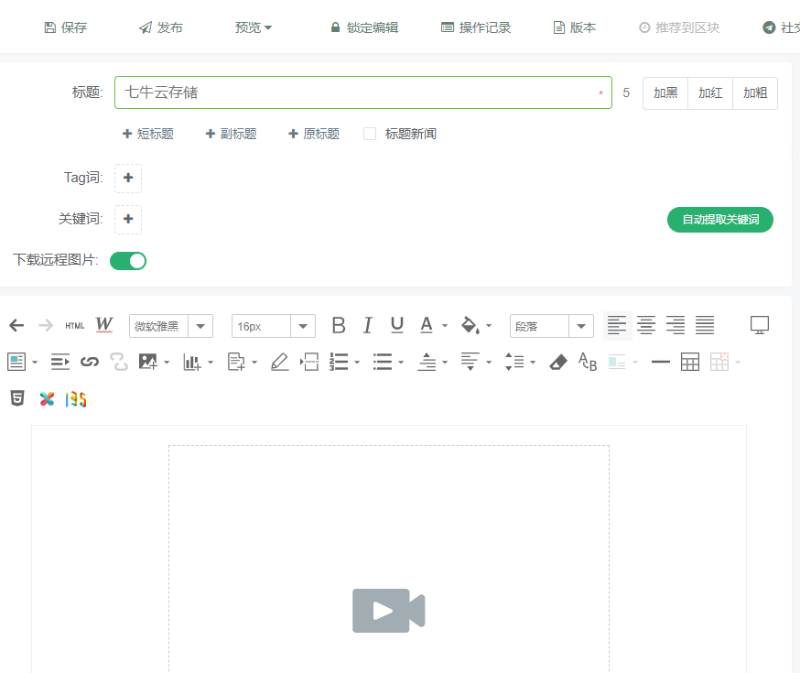Insert an image into the editor
The image size is (800, 673).
[x=145, y=361]
